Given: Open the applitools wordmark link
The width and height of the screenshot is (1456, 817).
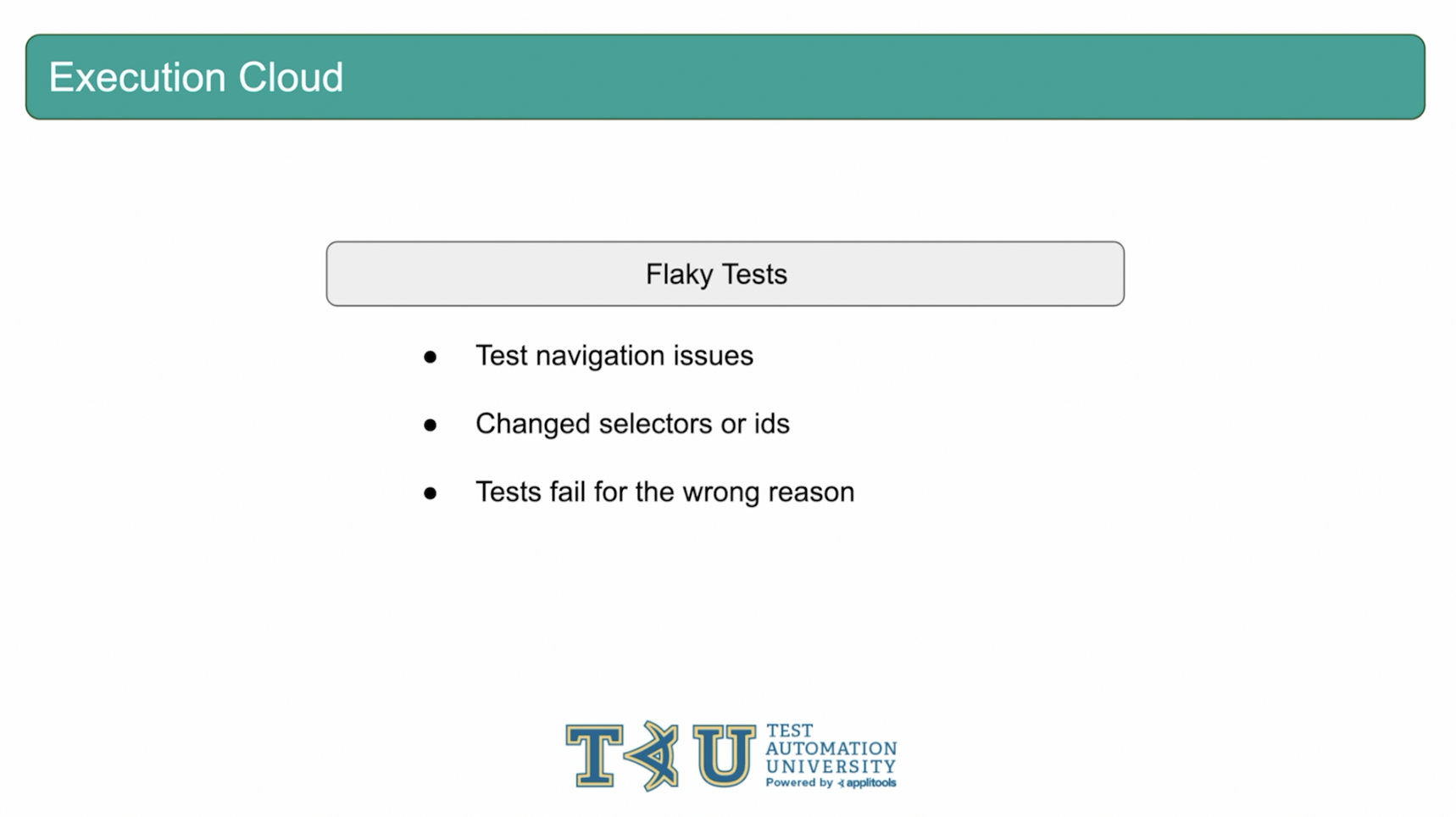Looking at the screenshot, I should 871,783.
